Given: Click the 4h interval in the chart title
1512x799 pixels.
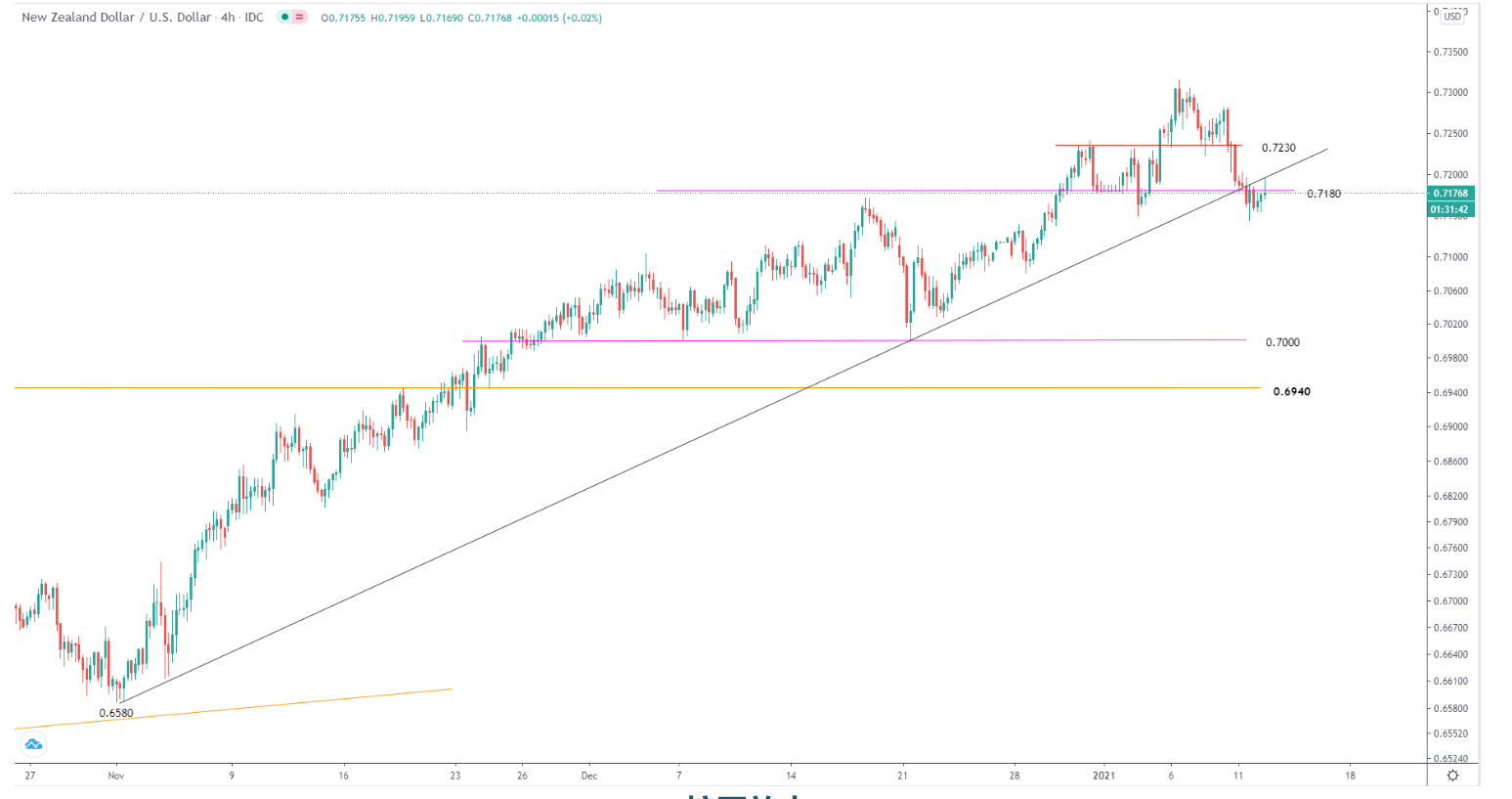Looking at the screenshot, I should tap(227, 18).
